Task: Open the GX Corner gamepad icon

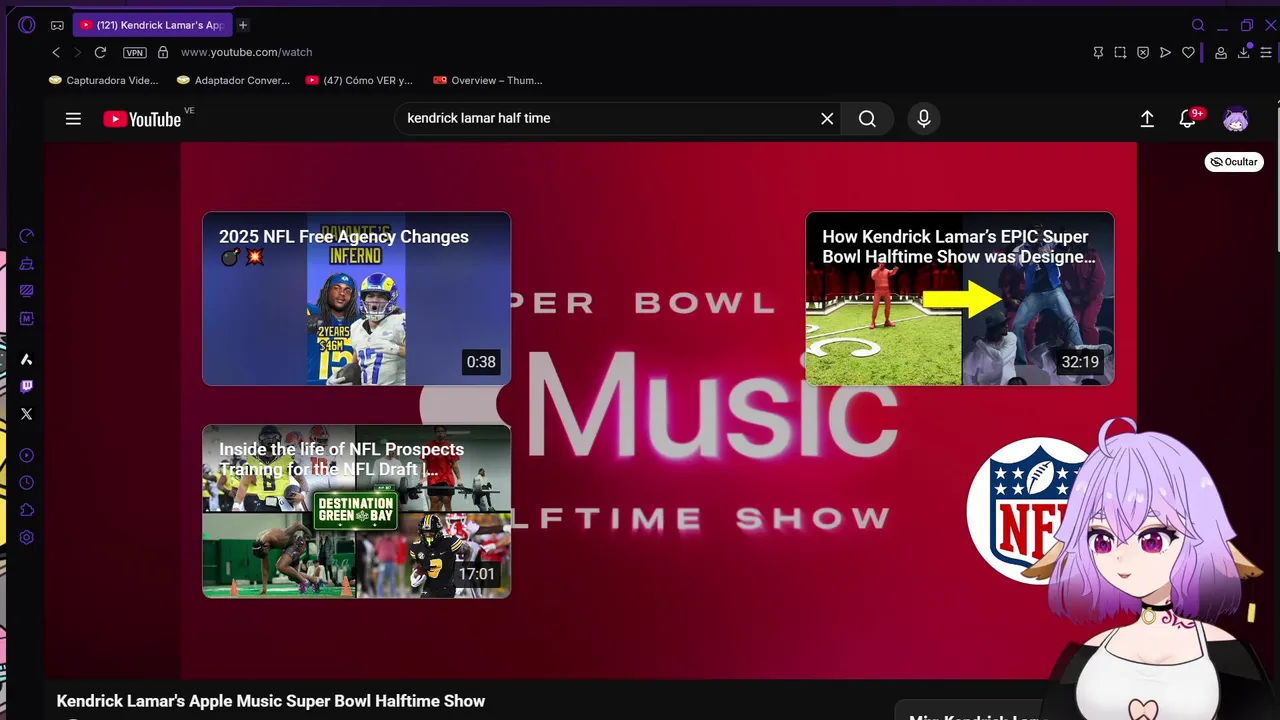Action: pos(57,25)
